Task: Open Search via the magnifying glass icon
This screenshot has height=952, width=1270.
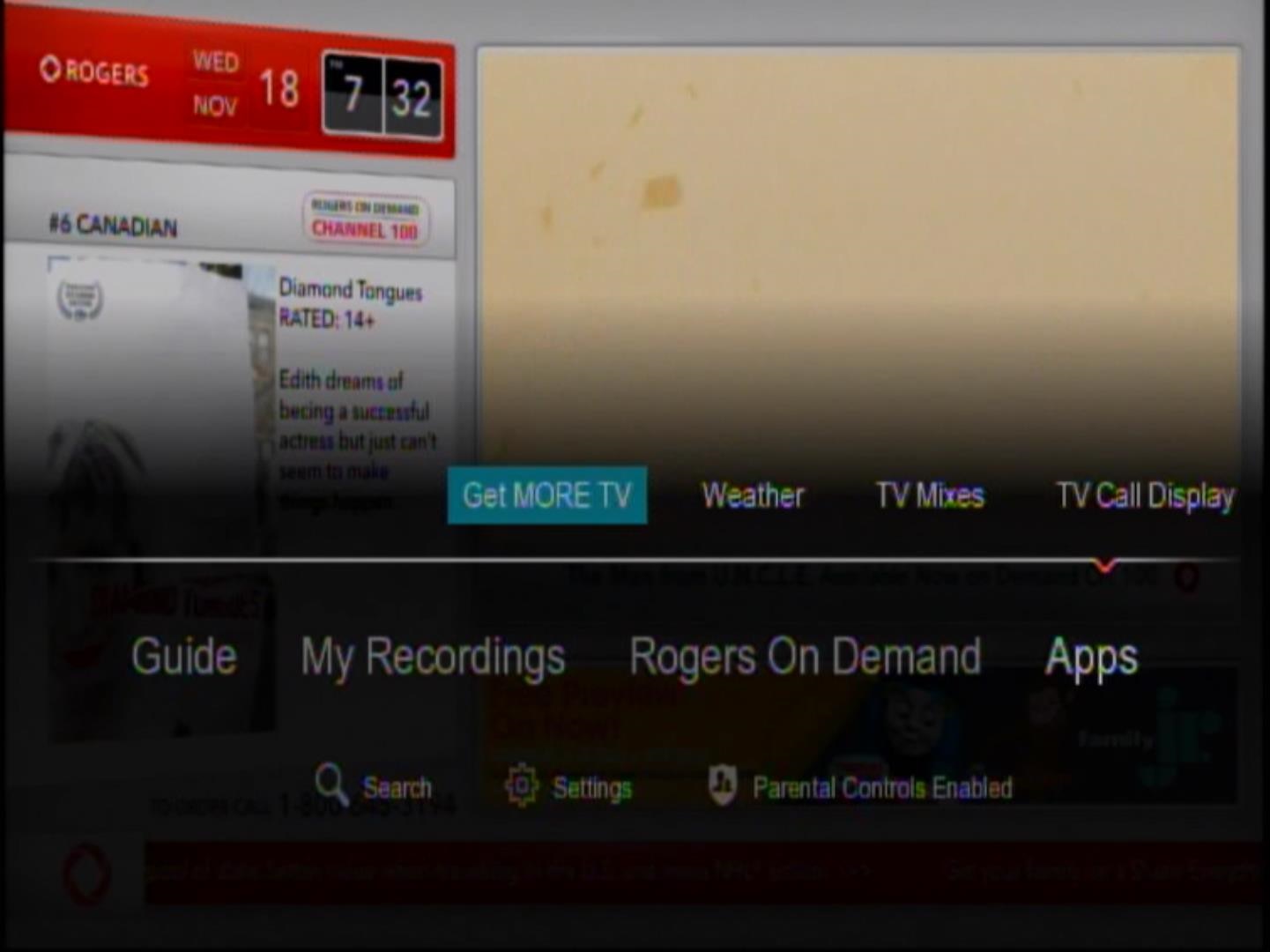Action: [331, 783]
